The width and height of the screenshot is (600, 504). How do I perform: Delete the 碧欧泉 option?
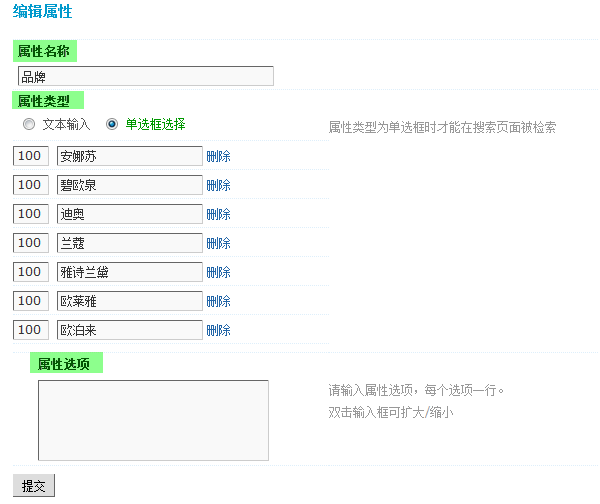[218, 185]
